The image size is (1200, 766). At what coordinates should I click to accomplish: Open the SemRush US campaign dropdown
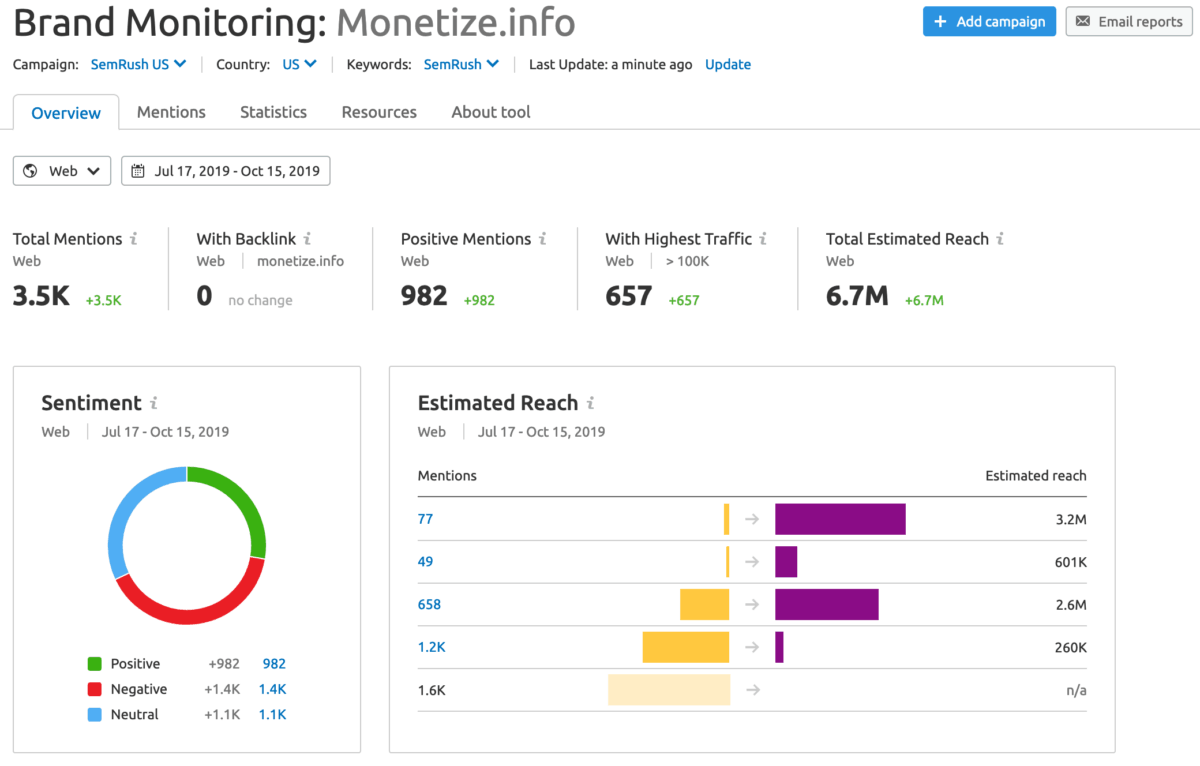coord(138,64)
